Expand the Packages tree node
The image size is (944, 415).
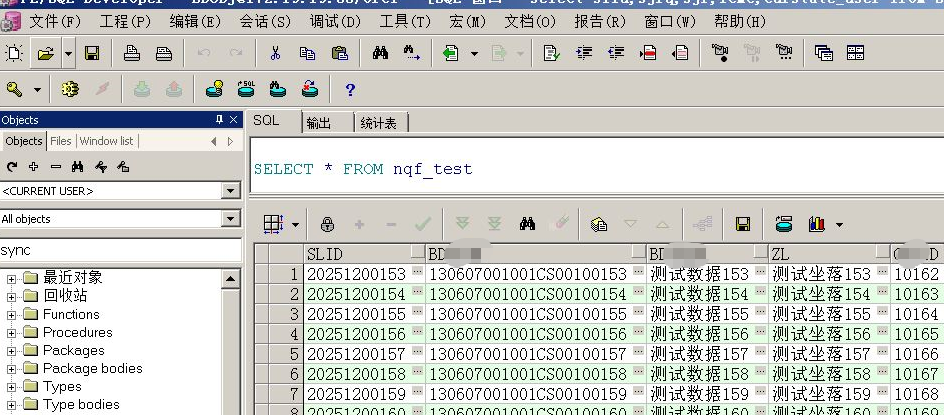pyautogui.click(x=11, y=351)
